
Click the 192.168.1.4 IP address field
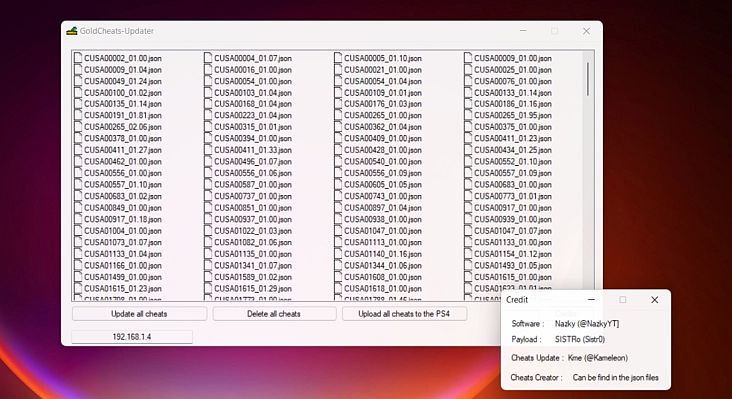pyautogui.click(x=132, y=336)
